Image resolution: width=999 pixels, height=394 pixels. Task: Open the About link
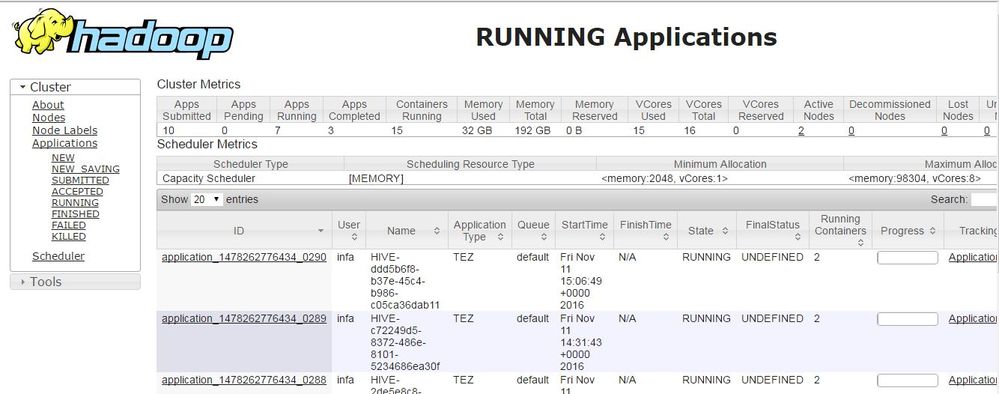coord(48,105)
